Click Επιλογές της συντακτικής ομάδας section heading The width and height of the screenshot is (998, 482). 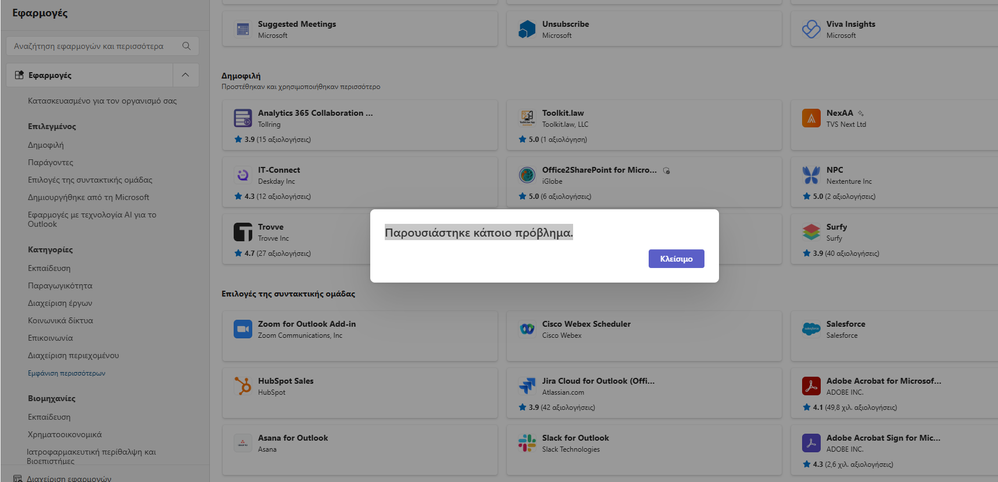pos(288,294)
